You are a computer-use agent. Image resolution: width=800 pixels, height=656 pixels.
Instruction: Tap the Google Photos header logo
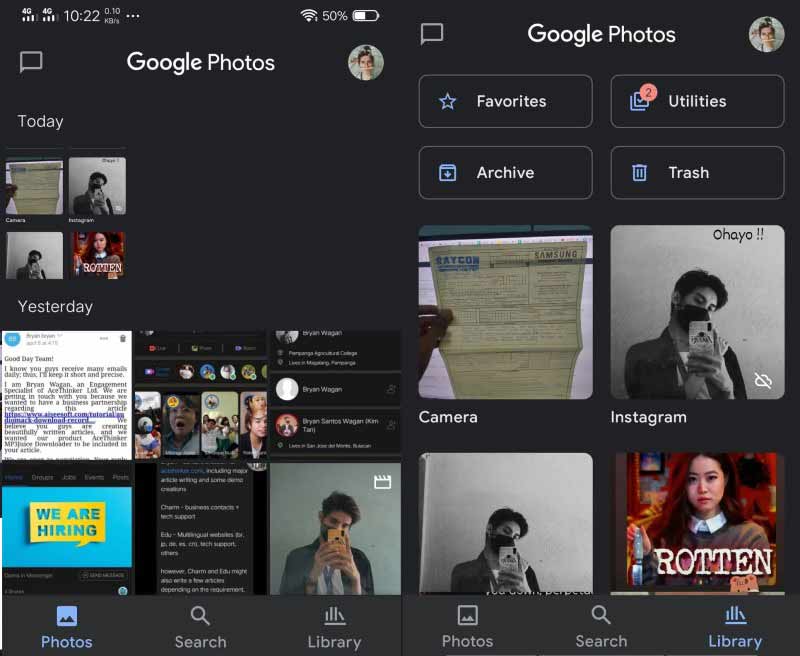[601, 33]
